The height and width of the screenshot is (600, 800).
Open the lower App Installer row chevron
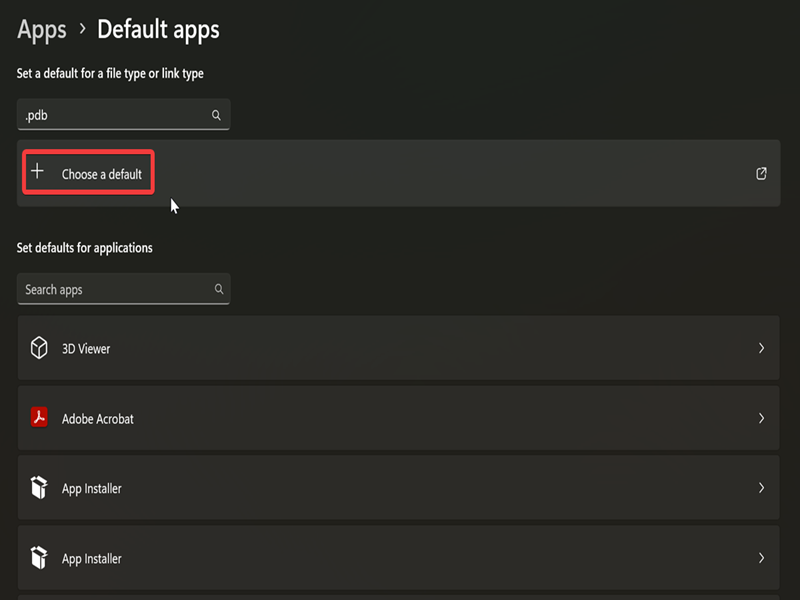click(x=761, y=558)
